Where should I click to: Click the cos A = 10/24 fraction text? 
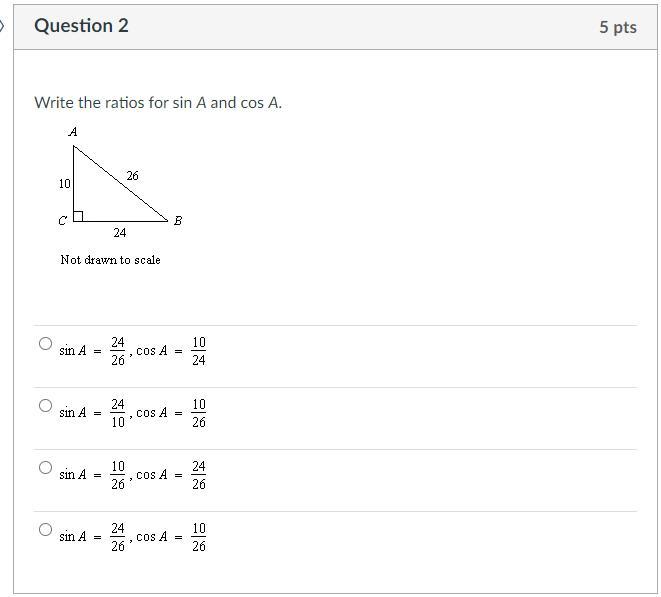(171, 351)
